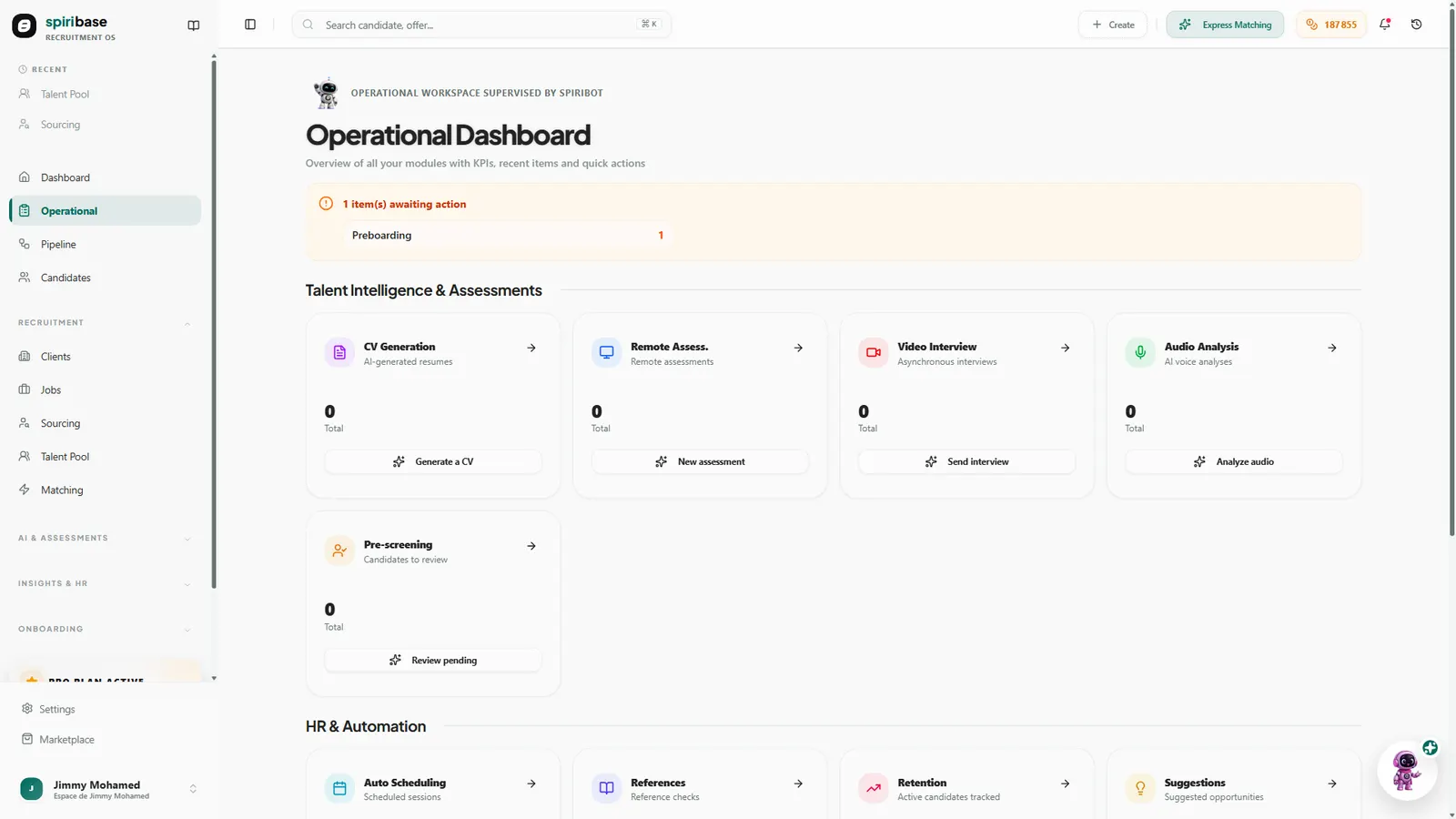The width and height of the screenshot is (1456, 819).
Task: Open the history clock icon
Action: tap(1417, 25)
